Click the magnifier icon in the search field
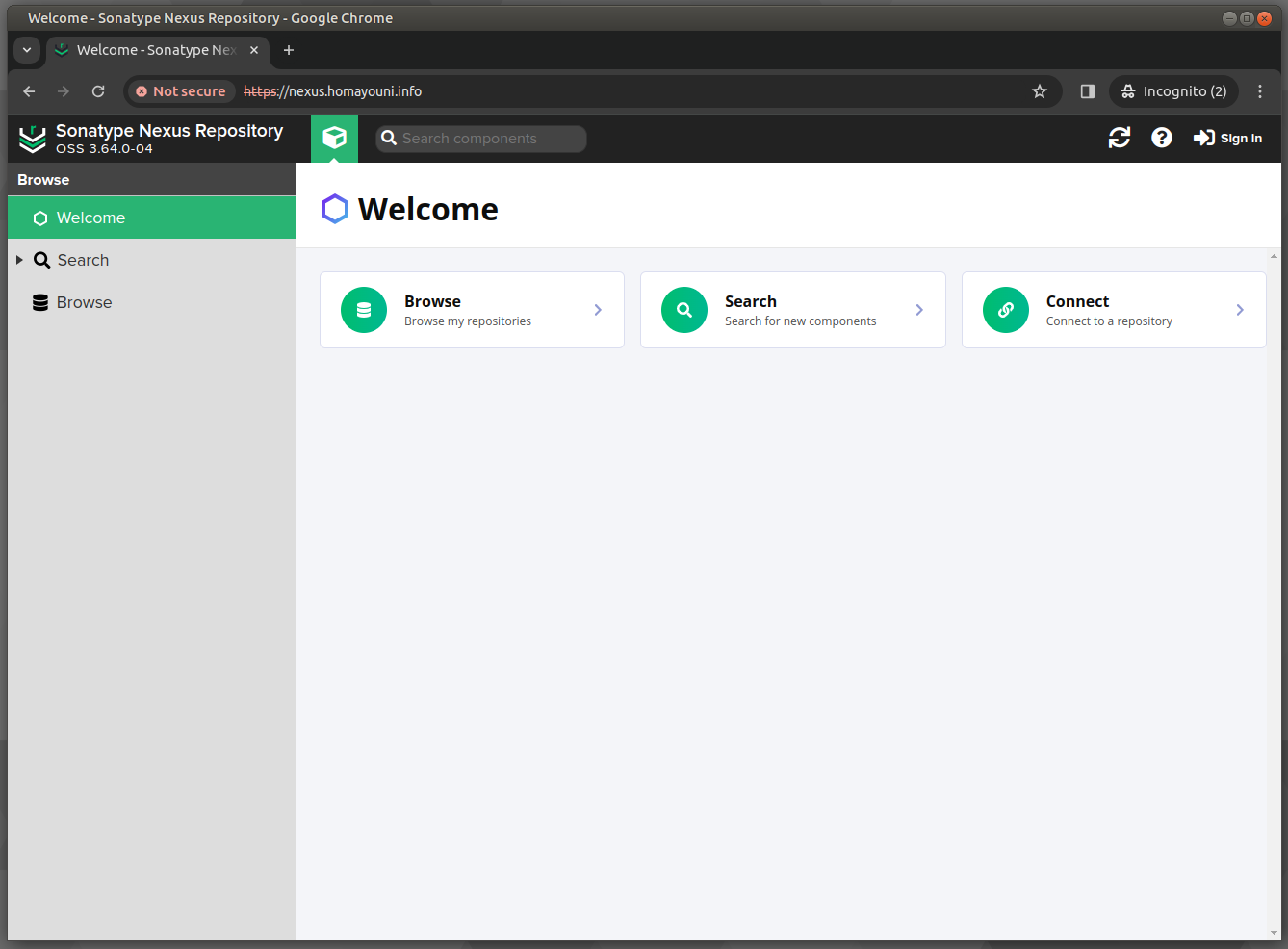Screen dimensions: 1288x949 point(389,139)
